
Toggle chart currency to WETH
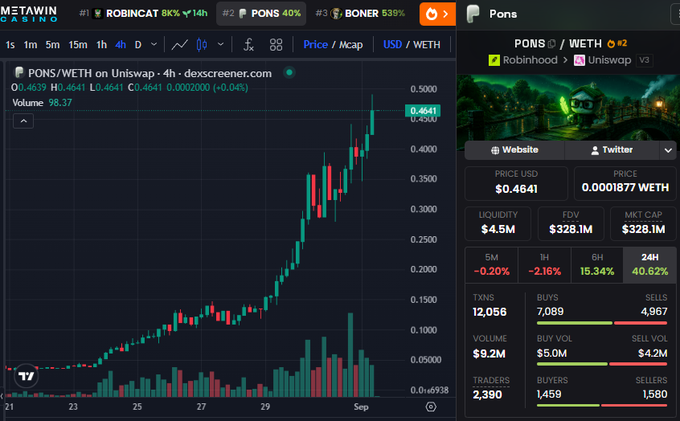pos(426,45)
